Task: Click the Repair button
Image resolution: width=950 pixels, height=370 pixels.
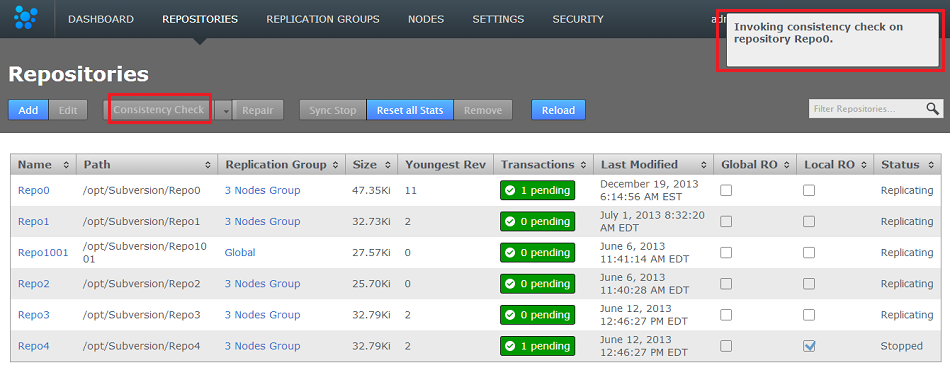Action: pyautogui.click(x=258, y=110)
